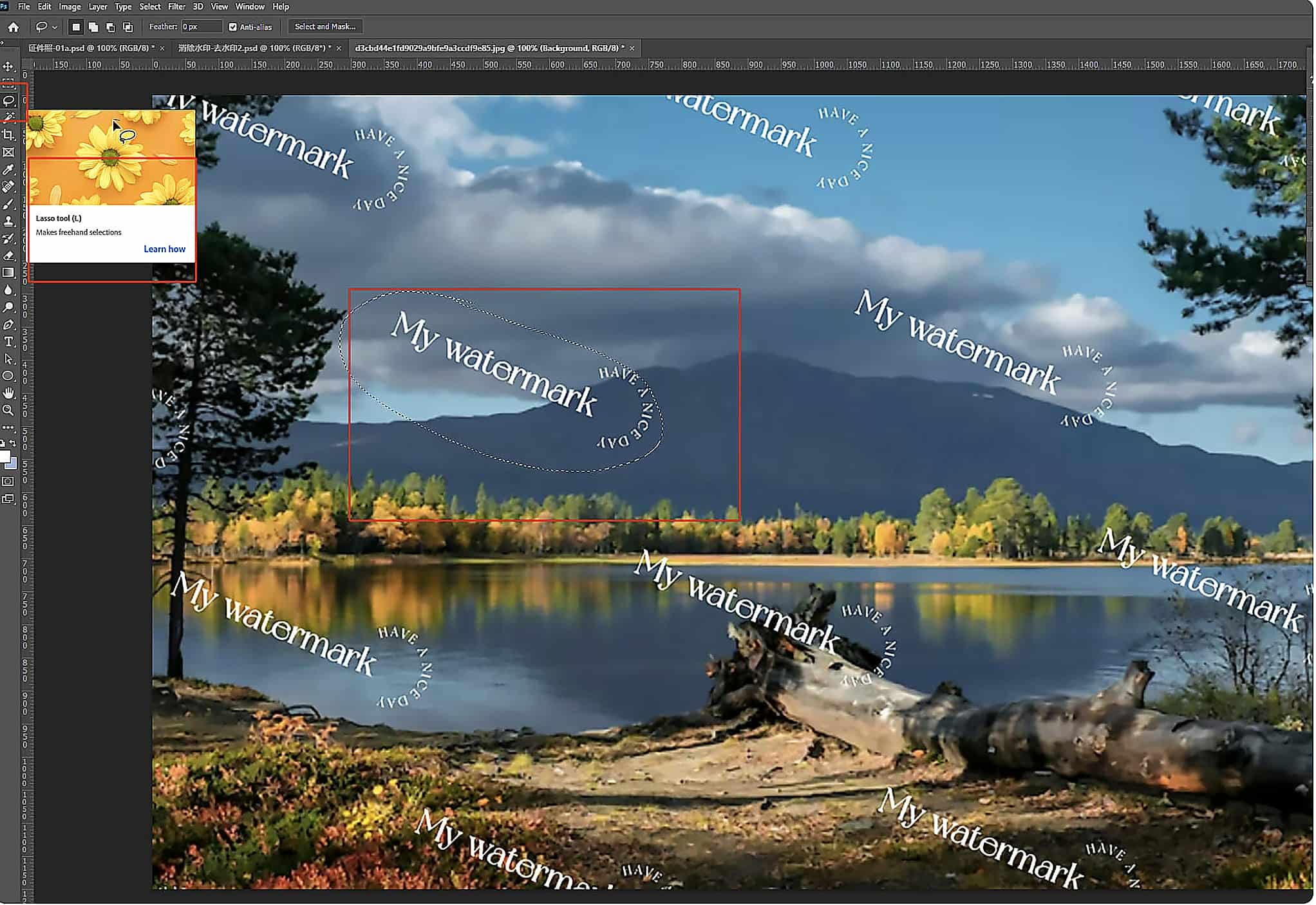Select the Spot Healing Brush tool
This screenshot has height=905, width=1316.
pos(8,187)
